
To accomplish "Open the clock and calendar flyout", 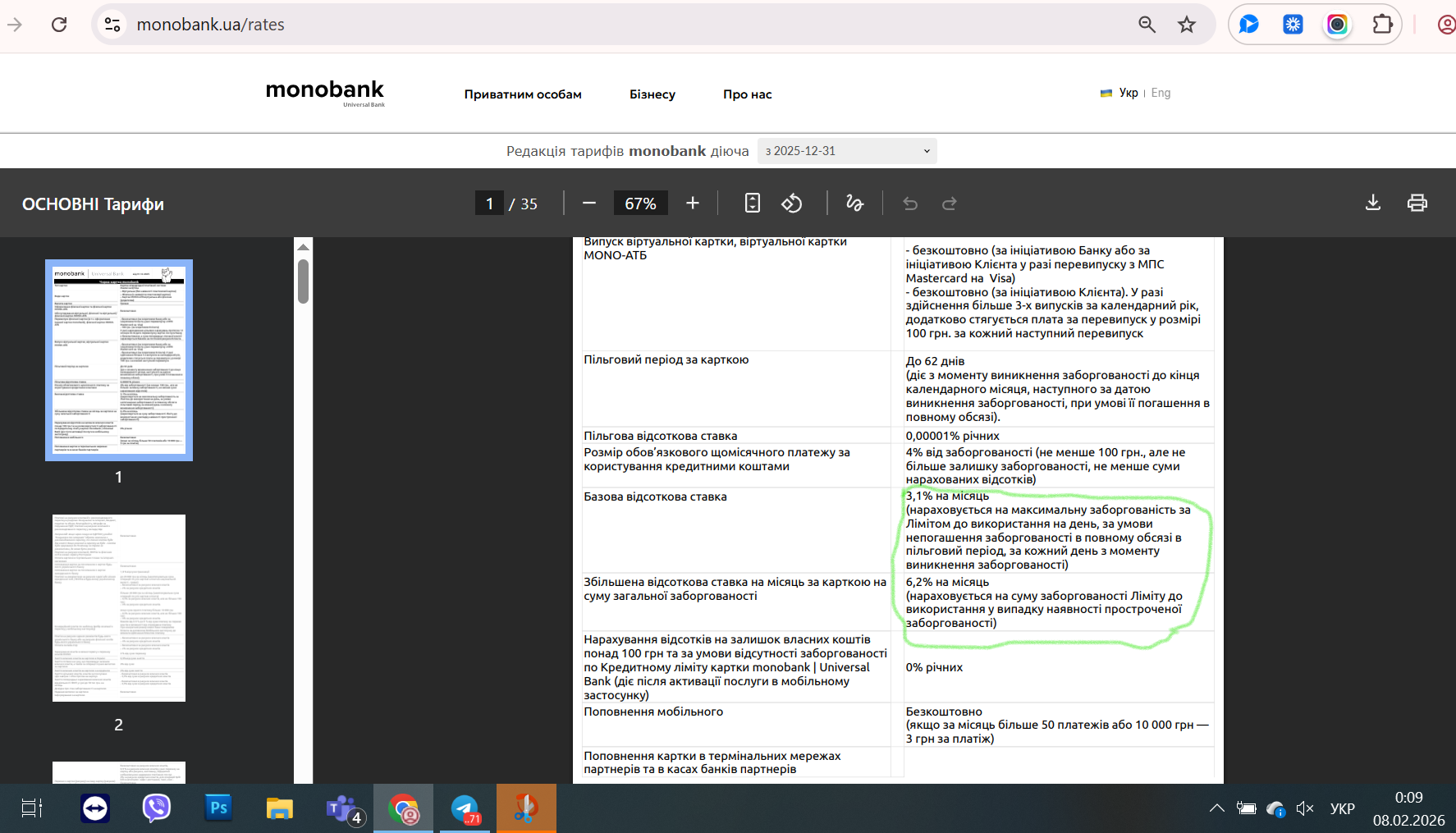I will coord(1409,808).
